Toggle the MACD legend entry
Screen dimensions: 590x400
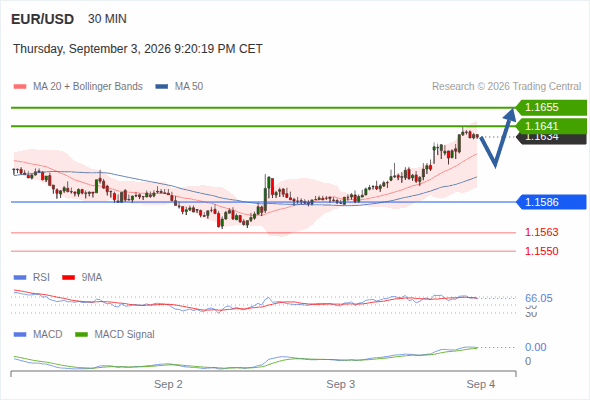pos(38,334)
